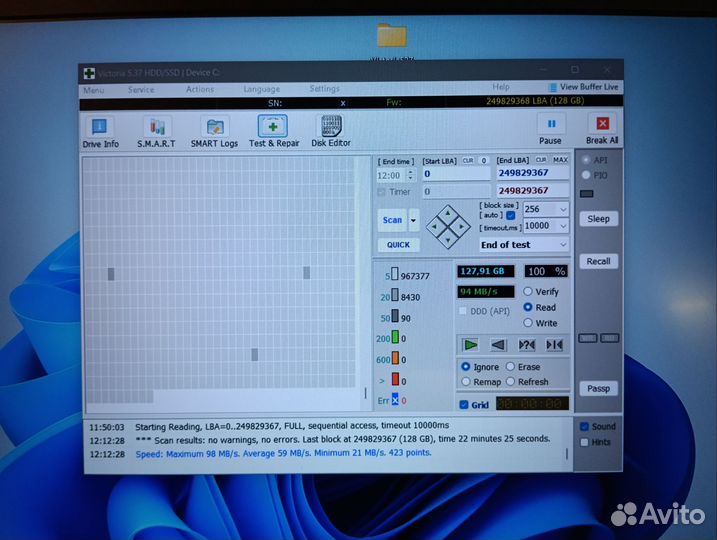Image resolution: width=717 pixels, height=540 pixels.
Task: Click the Sleep button
Action: point(599,219)
